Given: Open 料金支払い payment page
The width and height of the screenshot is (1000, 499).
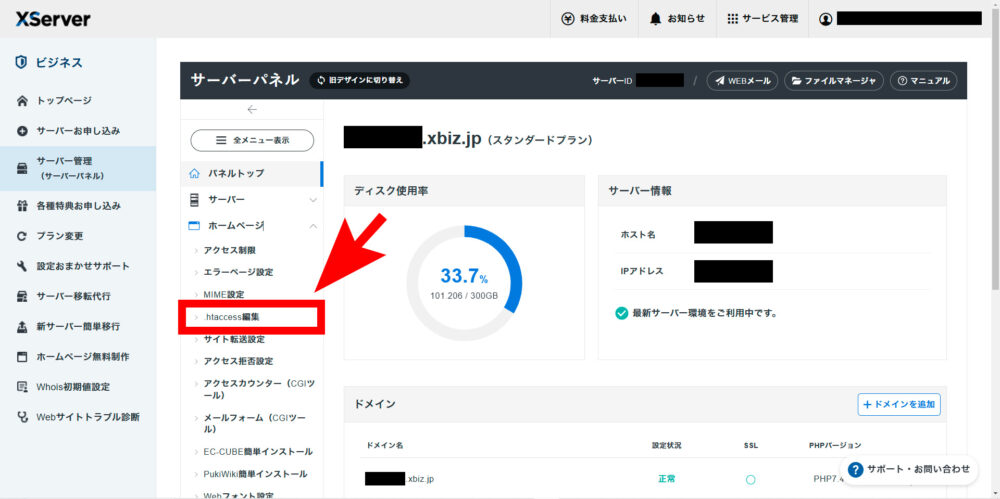Looking at the screenshot, I should click(594, 19).
